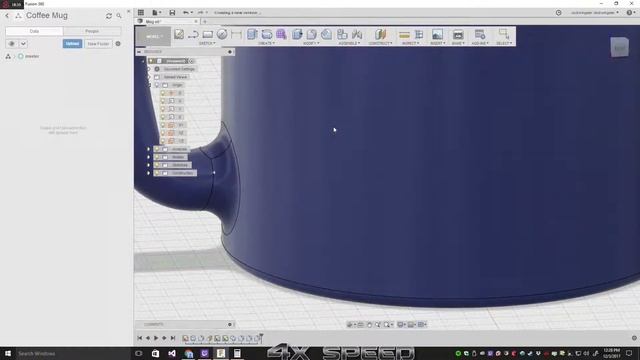Select the Create Sketch tool
The image size is (640, 360).
click(x=179, y=34)
